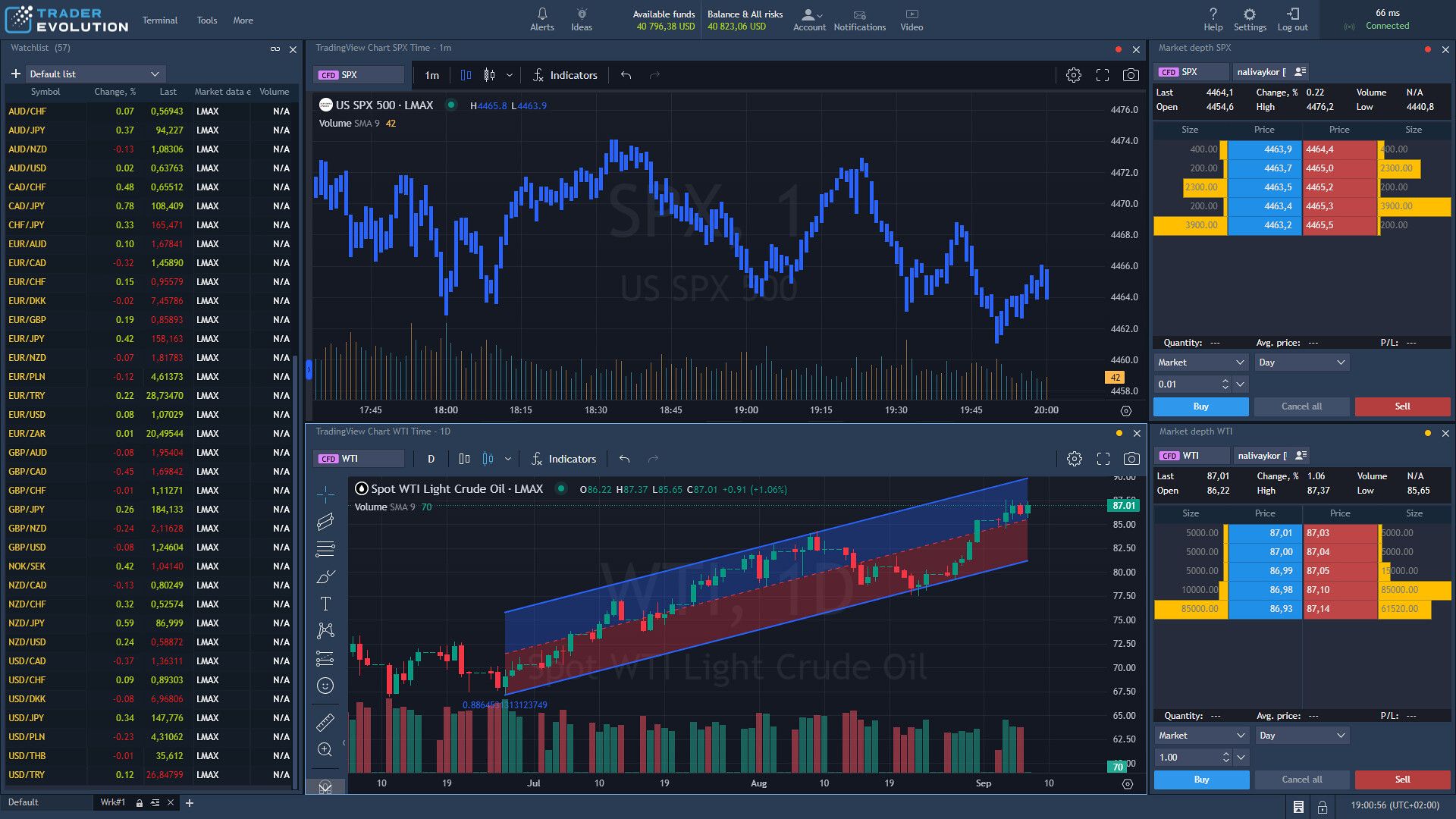The height and width of the screenshot is (819, 1456).
Task: Click Buy in SPX market depth
Action: (1201, 406)
